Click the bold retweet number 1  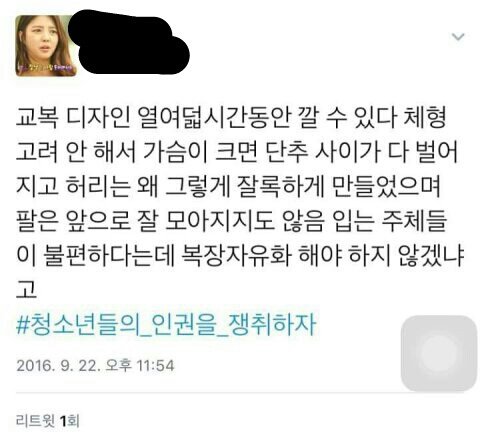(63, 421)
